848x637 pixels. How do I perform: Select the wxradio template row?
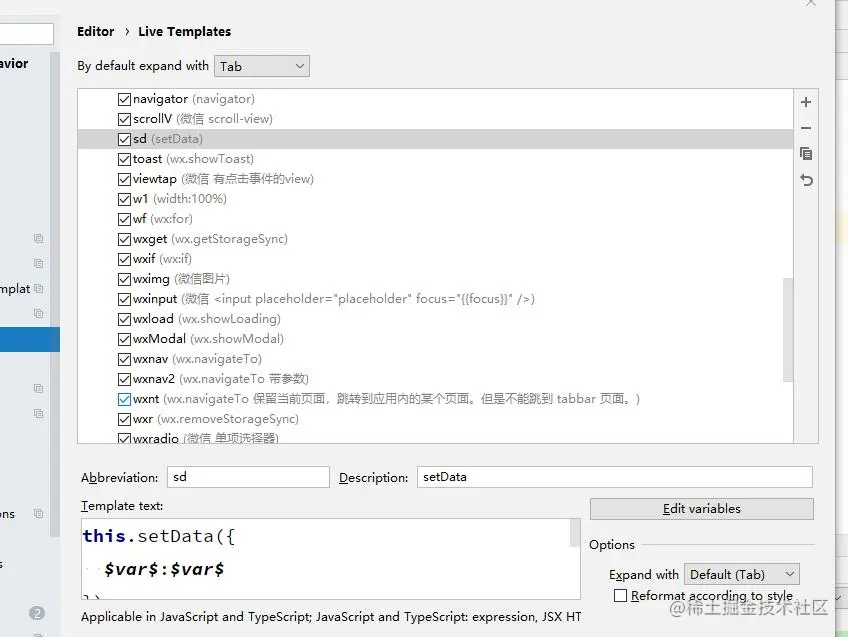pyautogui.click(x=435, y=437)
